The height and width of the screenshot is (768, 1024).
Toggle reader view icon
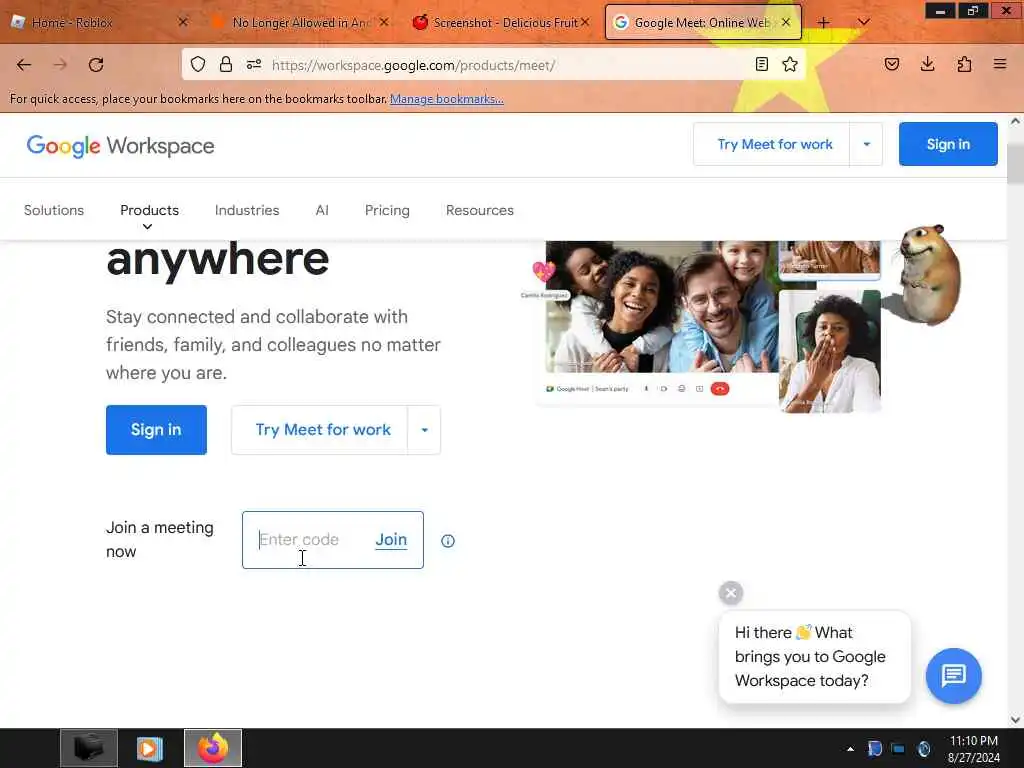click(761, 64)
